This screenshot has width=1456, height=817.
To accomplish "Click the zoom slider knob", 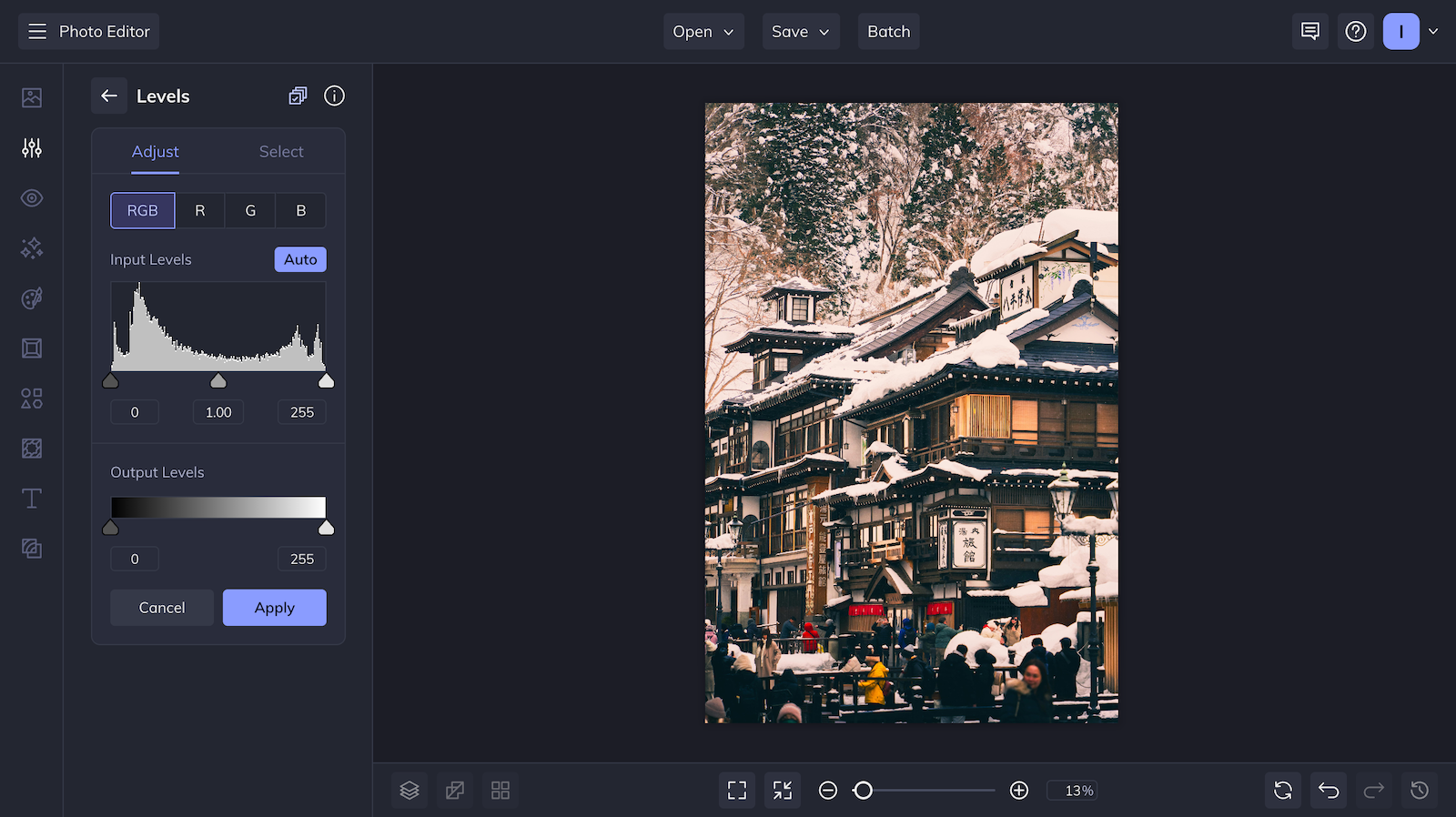I will (863, 791).
